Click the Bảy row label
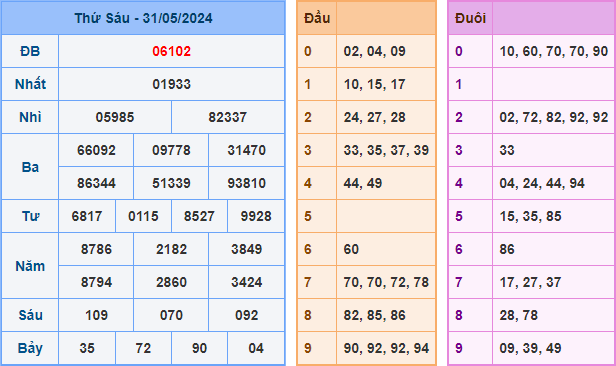 30,348
